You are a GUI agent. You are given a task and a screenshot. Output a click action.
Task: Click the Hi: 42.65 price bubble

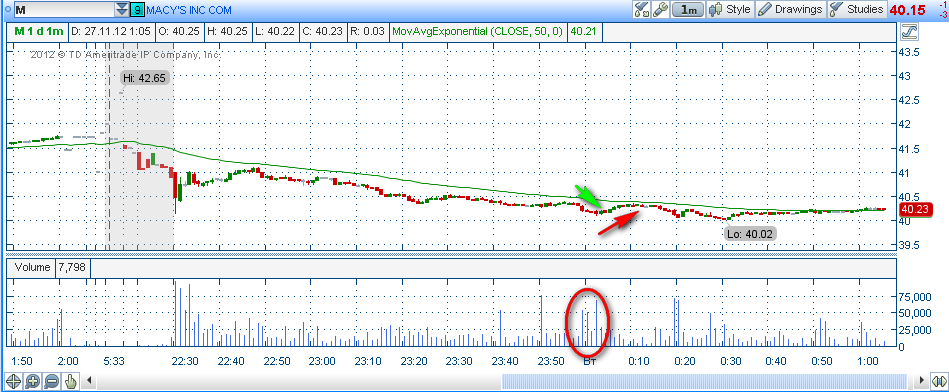coord(145,78)
